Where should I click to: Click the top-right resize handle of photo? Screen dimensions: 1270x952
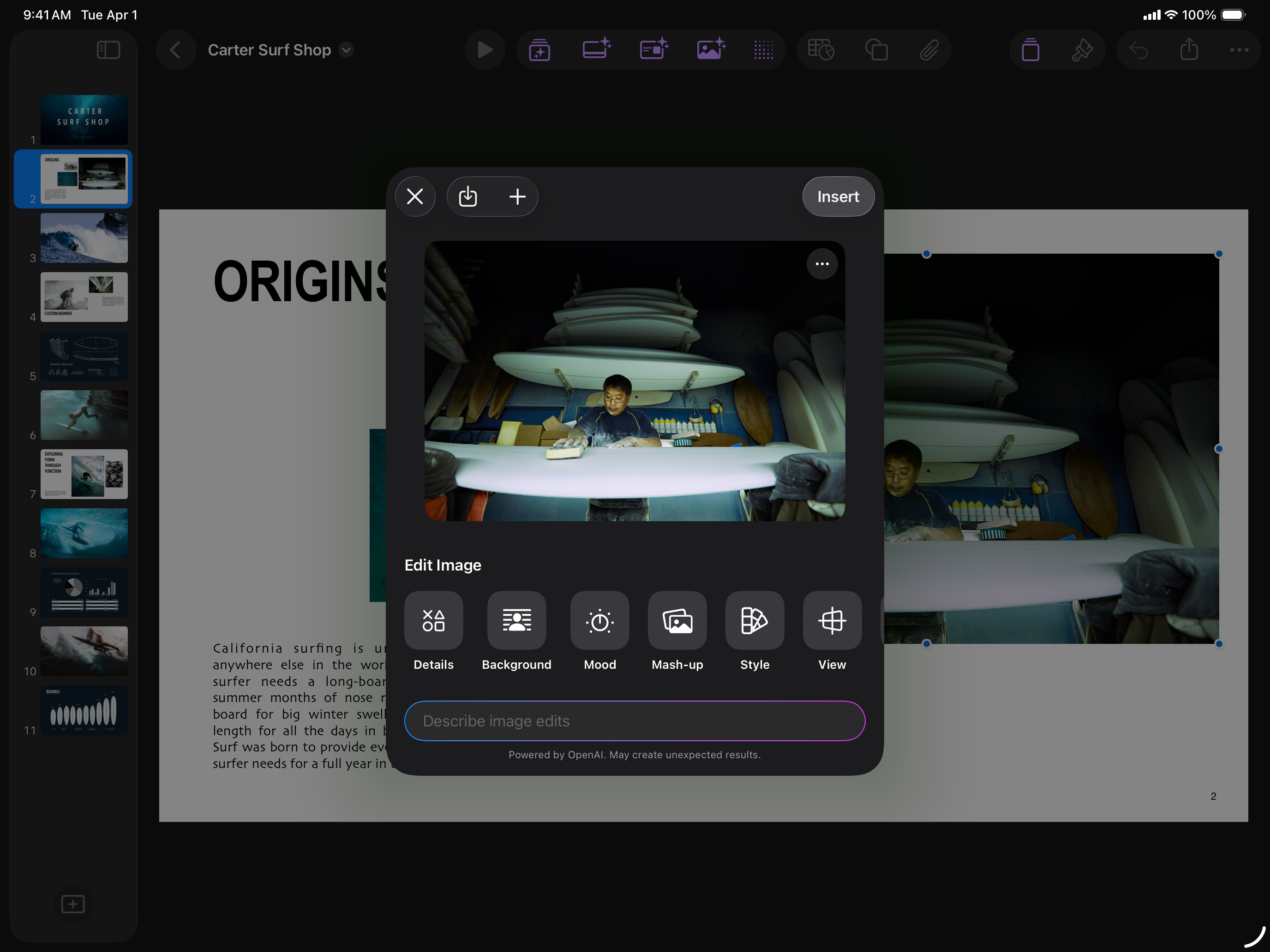pyautogui.click(x=1218, y=254)
